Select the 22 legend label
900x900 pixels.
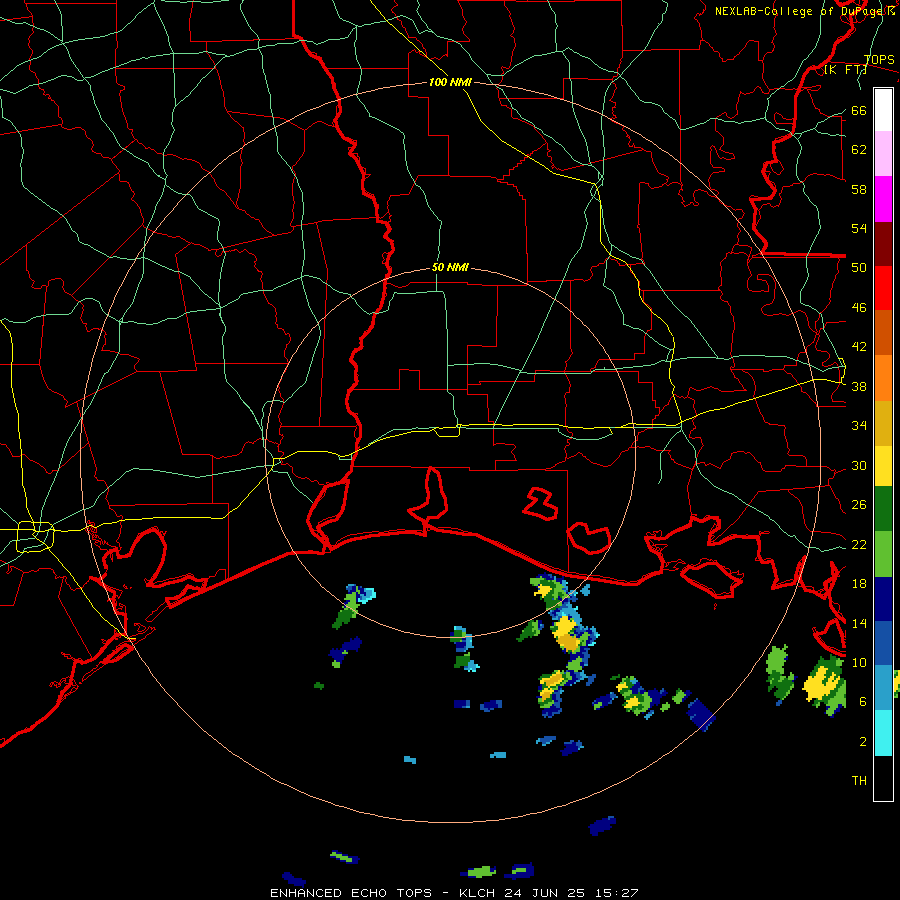859,544
